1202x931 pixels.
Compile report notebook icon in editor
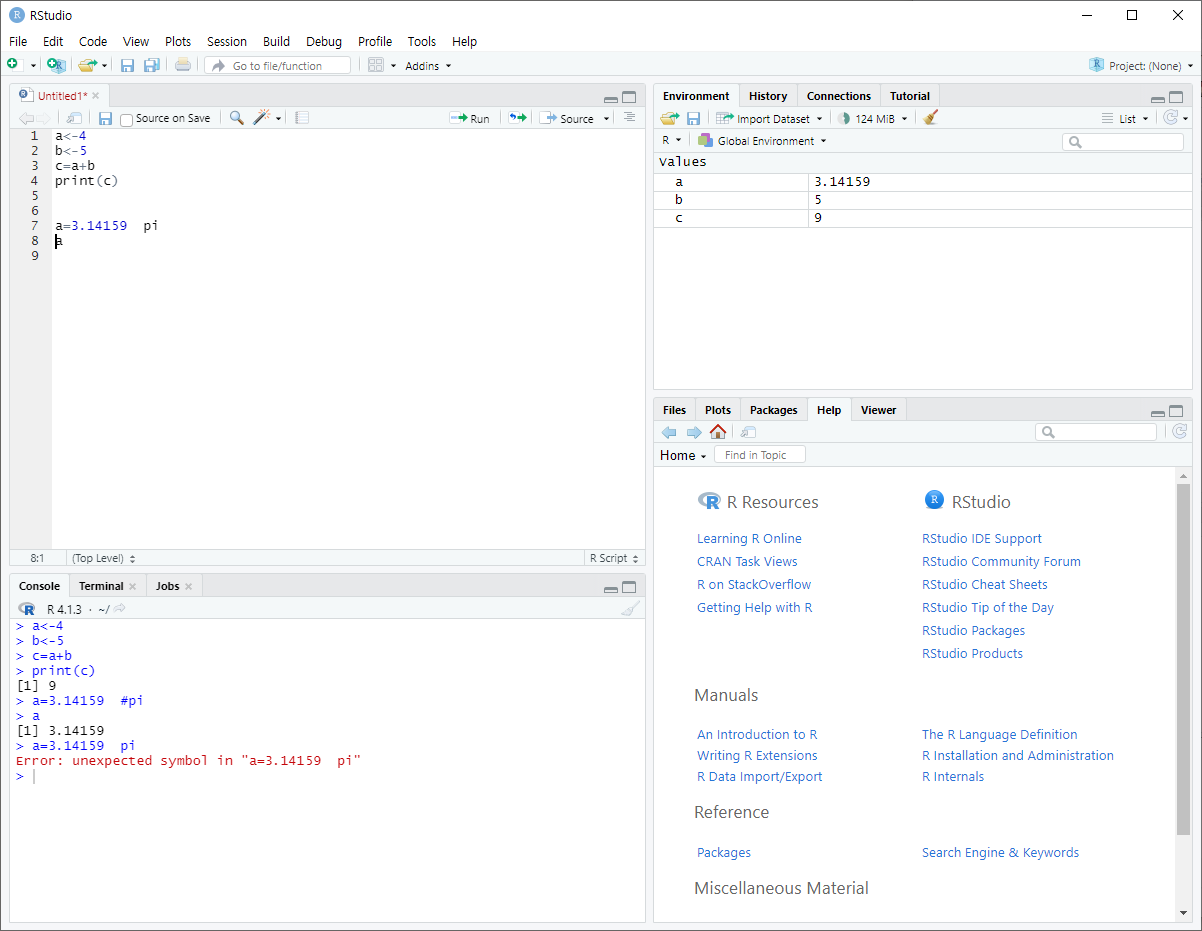(302, 118)
